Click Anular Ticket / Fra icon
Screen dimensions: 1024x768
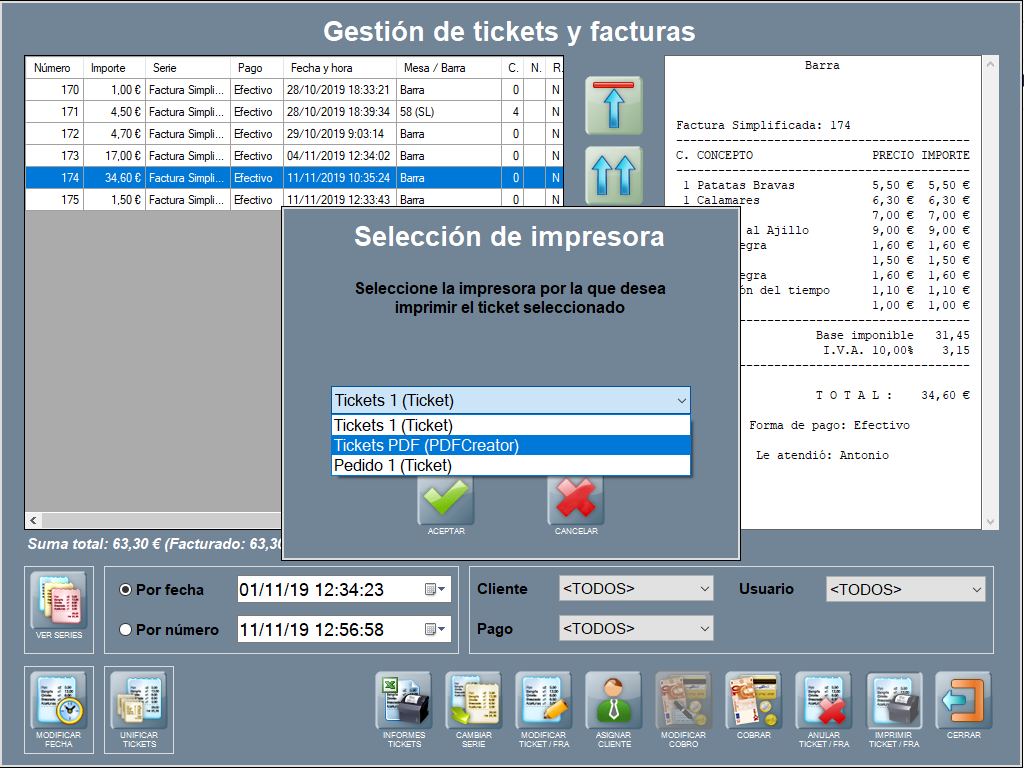[824, 701]
